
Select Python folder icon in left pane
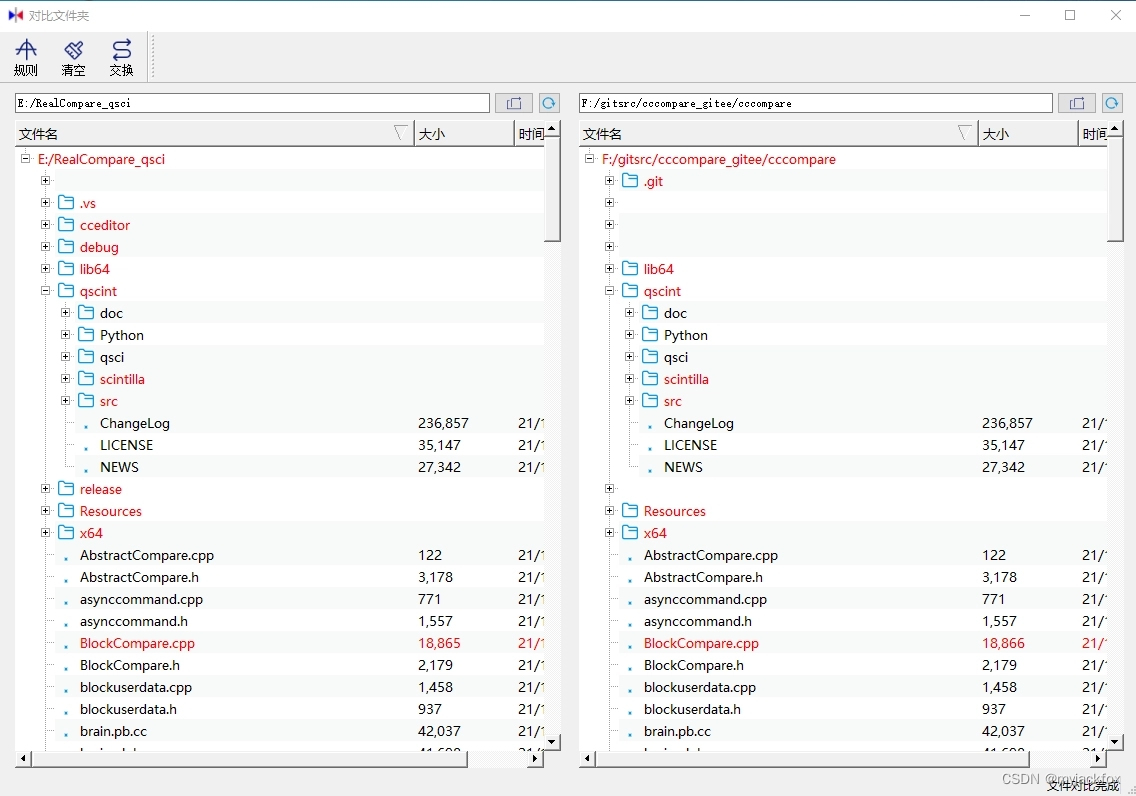pyautogui.click(x=86, y=335)
